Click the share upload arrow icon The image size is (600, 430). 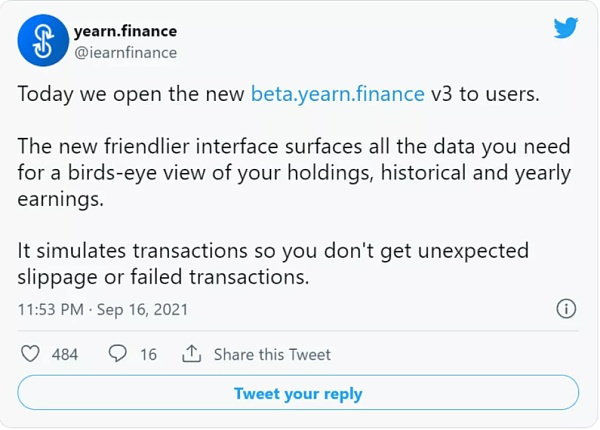click(191, 353)
